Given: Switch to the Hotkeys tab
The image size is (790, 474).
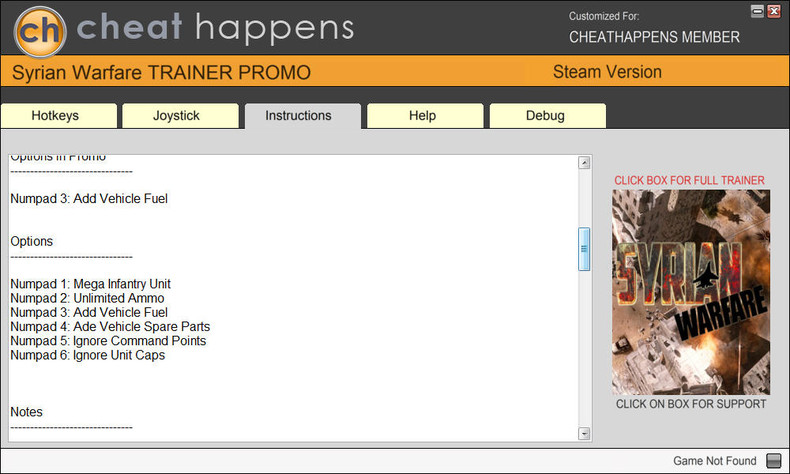Looking at the screenshot, I should click(x=59, y=116).
